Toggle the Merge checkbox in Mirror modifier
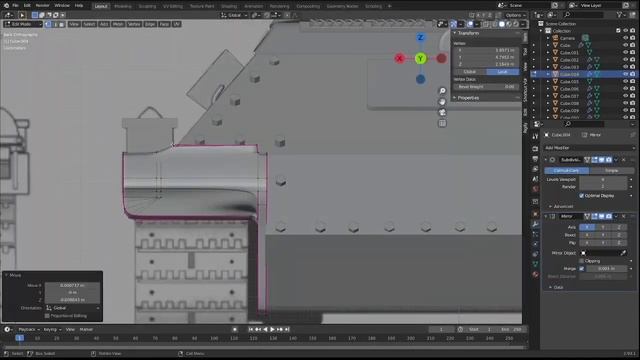Image resolution: width=640 pixels, height=360 pixels. (x=581, y=269)
